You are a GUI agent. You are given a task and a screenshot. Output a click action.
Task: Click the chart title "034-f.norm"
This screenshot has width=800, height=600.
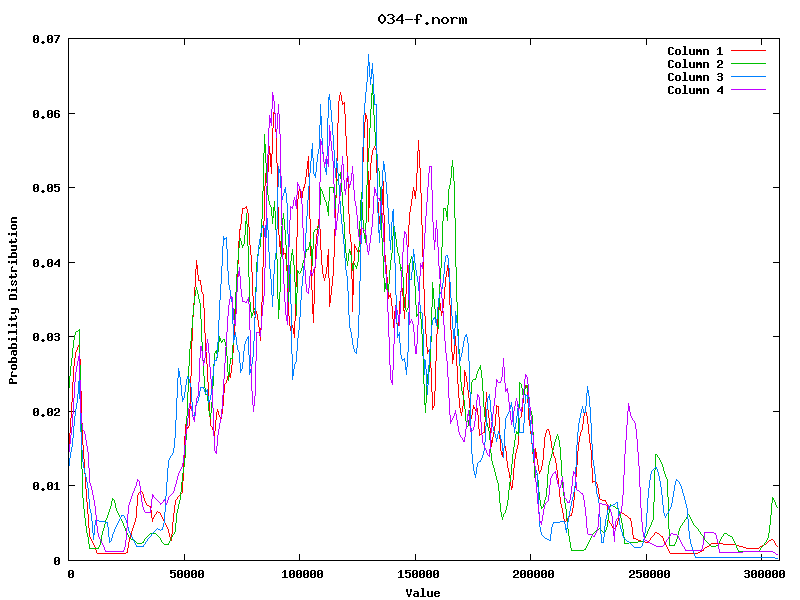coord(422,19)
